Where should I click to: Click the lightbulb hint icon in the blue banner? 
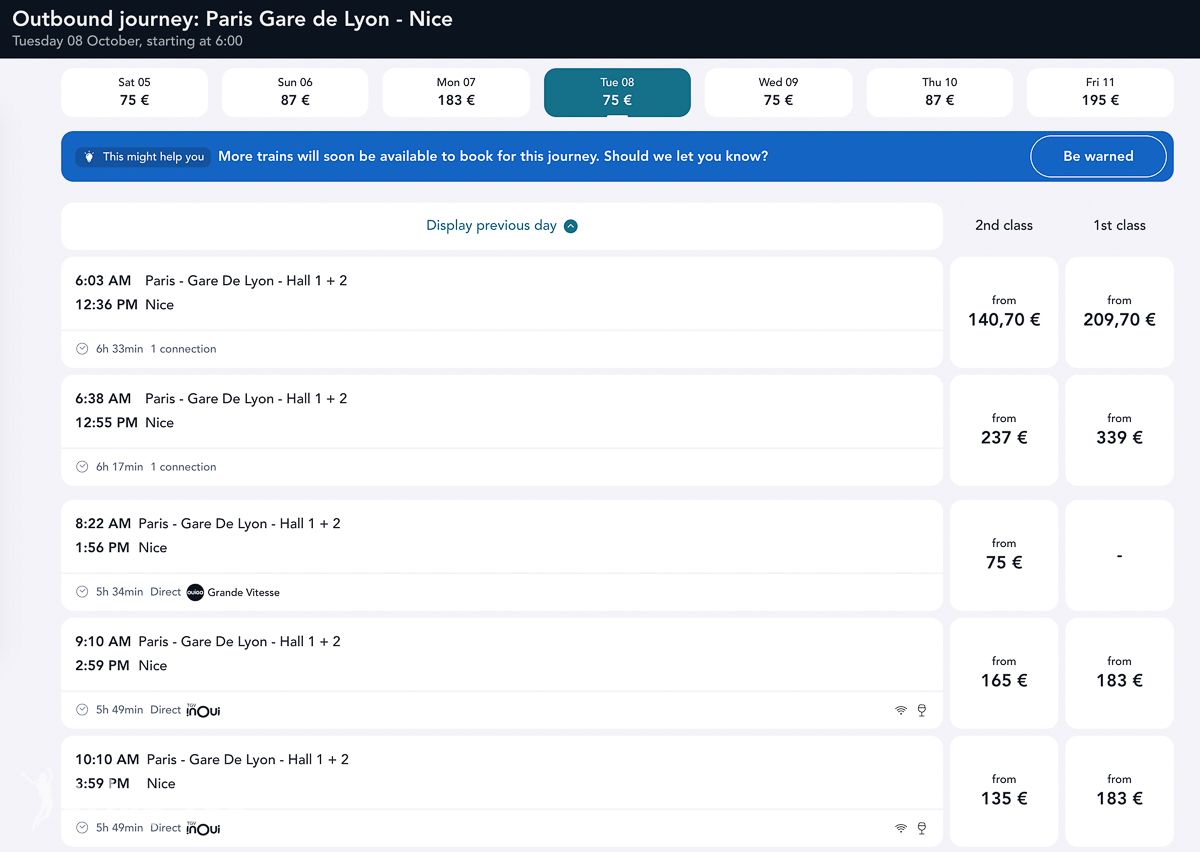point(89,157)
